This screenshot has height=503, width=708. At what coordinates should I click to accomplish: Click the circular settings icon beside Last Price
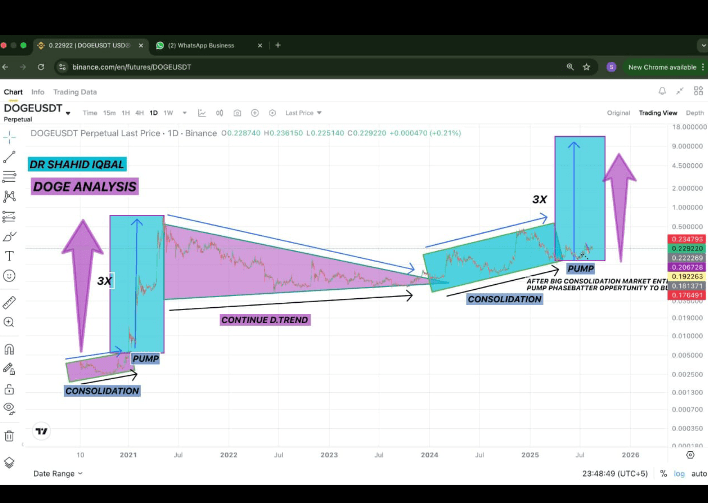tap(272, 113)
